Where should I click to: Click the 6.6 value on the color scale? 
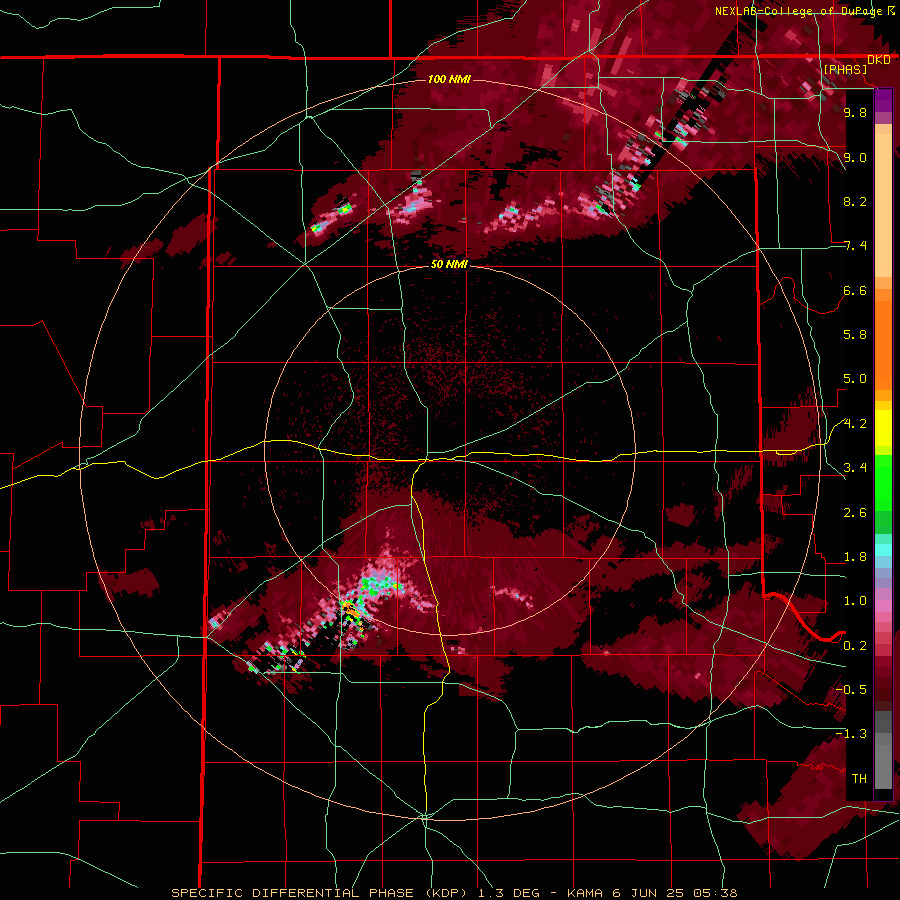(855, 290)
